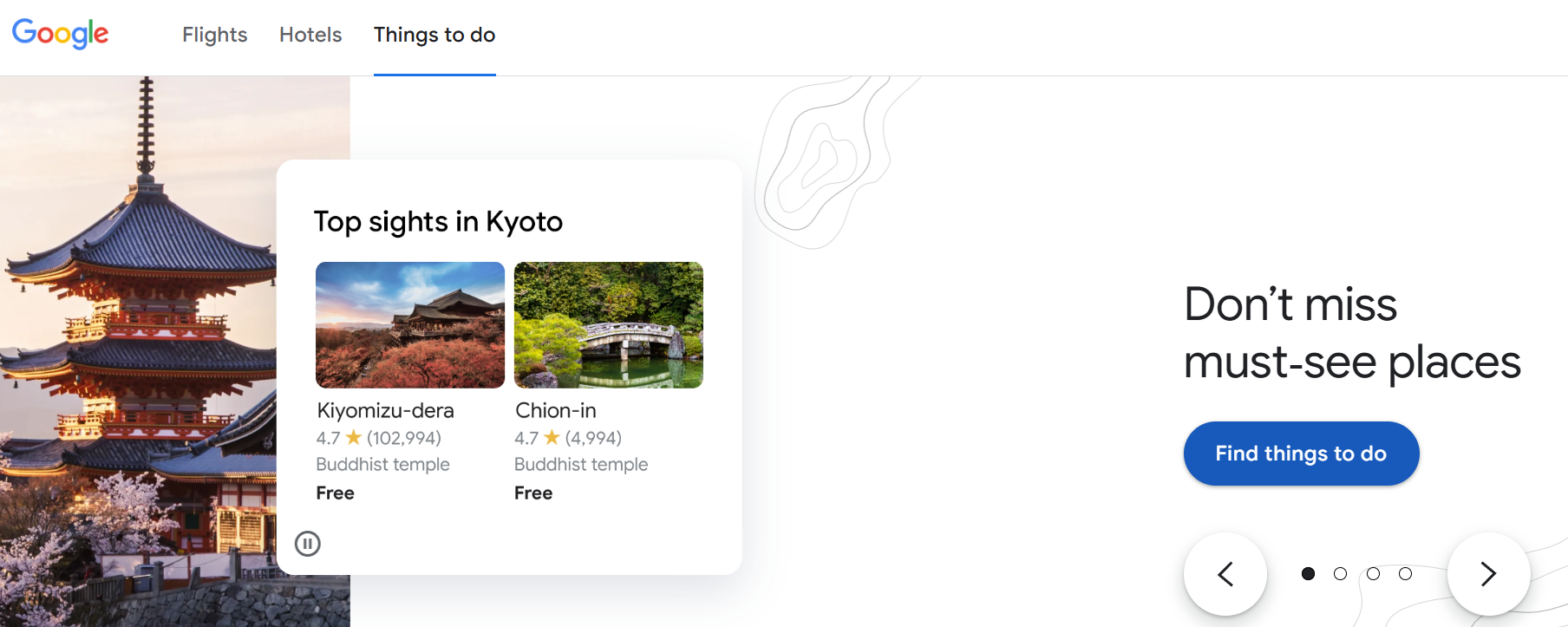Pause the carousel autoplay

[x=308, y=544]
